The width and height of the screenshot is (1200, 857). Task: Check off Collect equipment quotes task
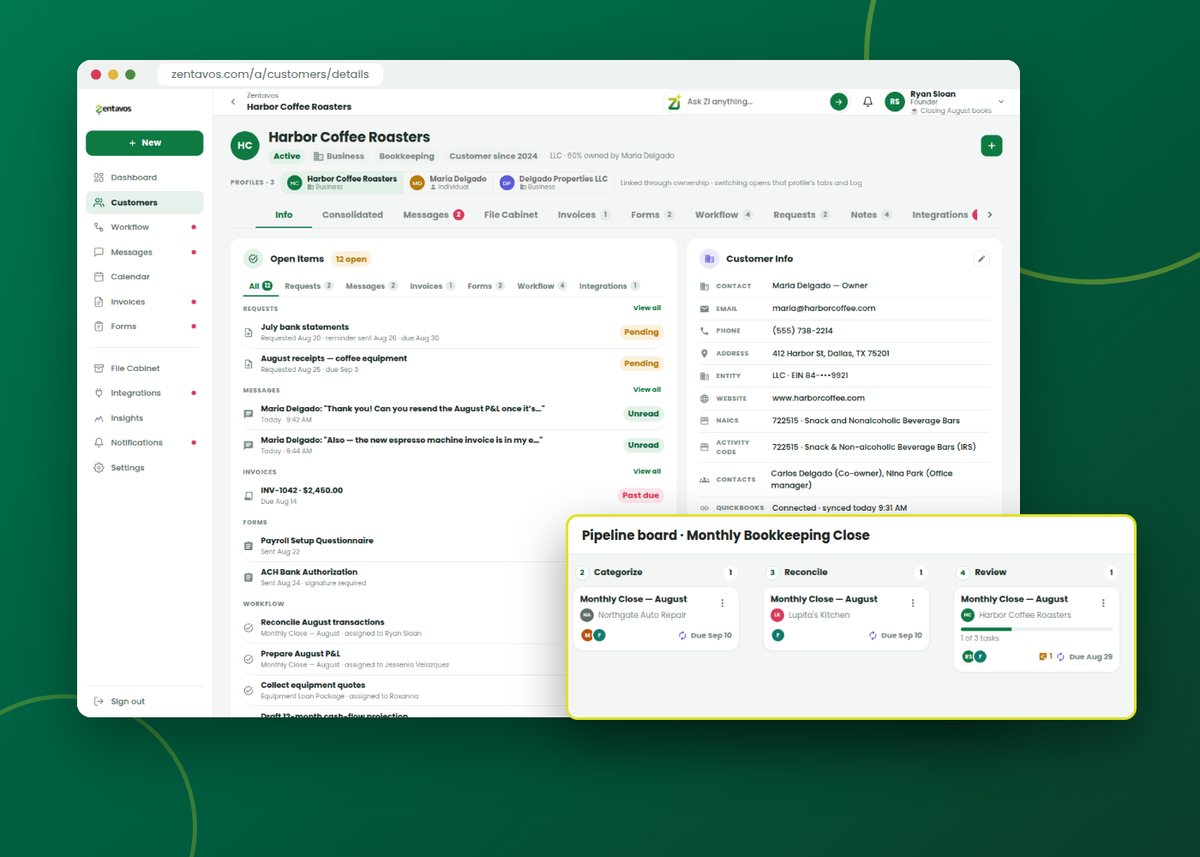249,690
